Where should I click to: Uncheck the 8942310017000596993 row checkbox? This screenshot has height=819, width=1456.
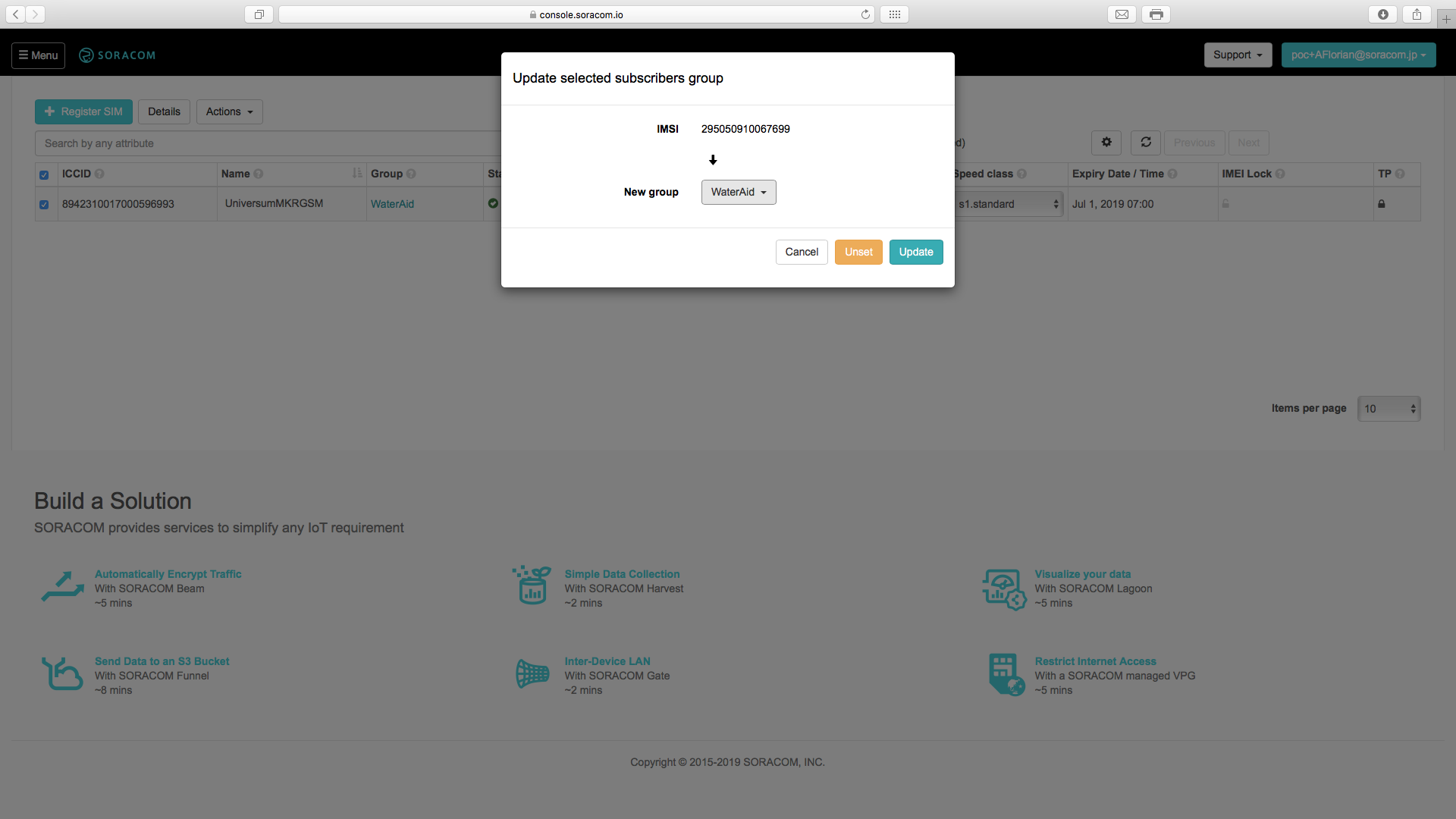tap(44, 205)
